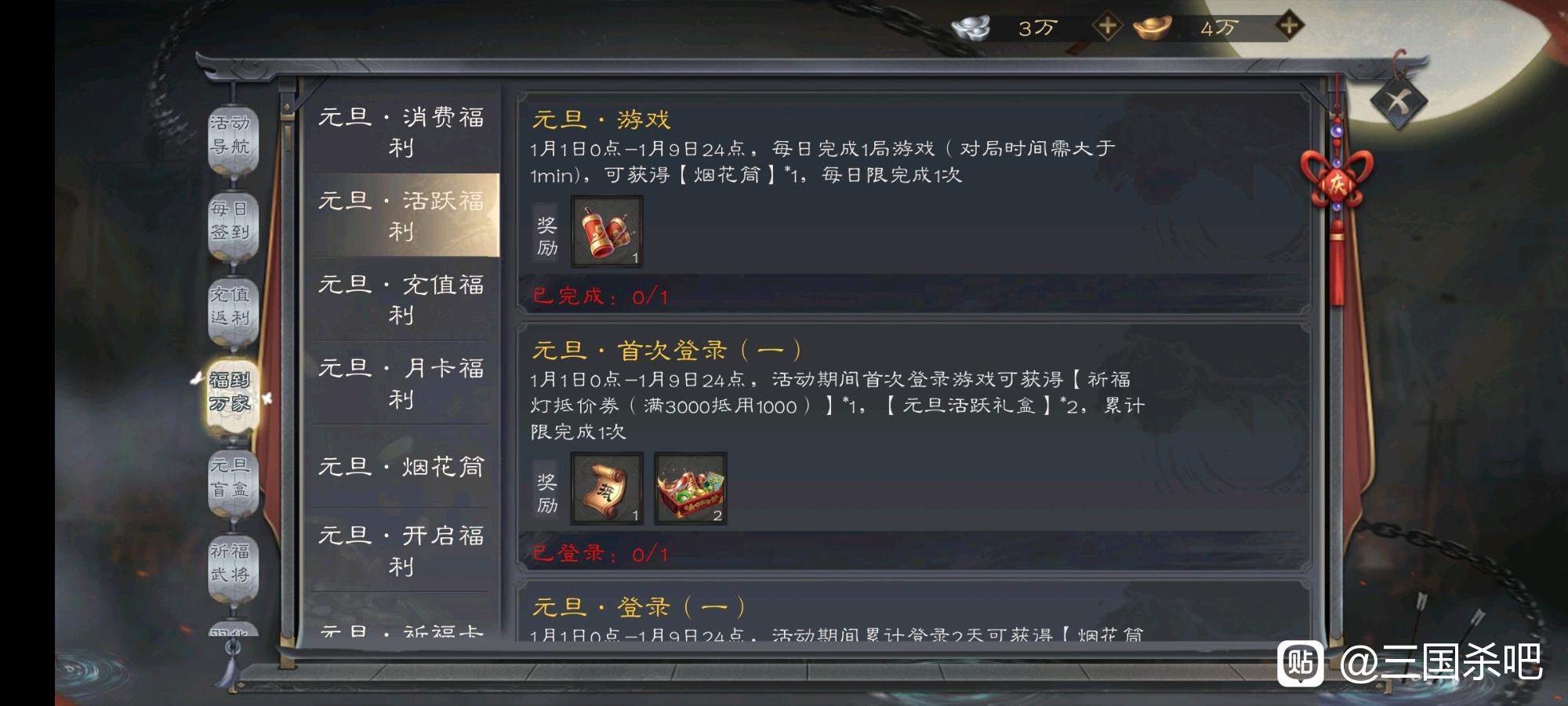Tap the voucher scroll reward icon
1568x706 pixels.
pos(607,488)
